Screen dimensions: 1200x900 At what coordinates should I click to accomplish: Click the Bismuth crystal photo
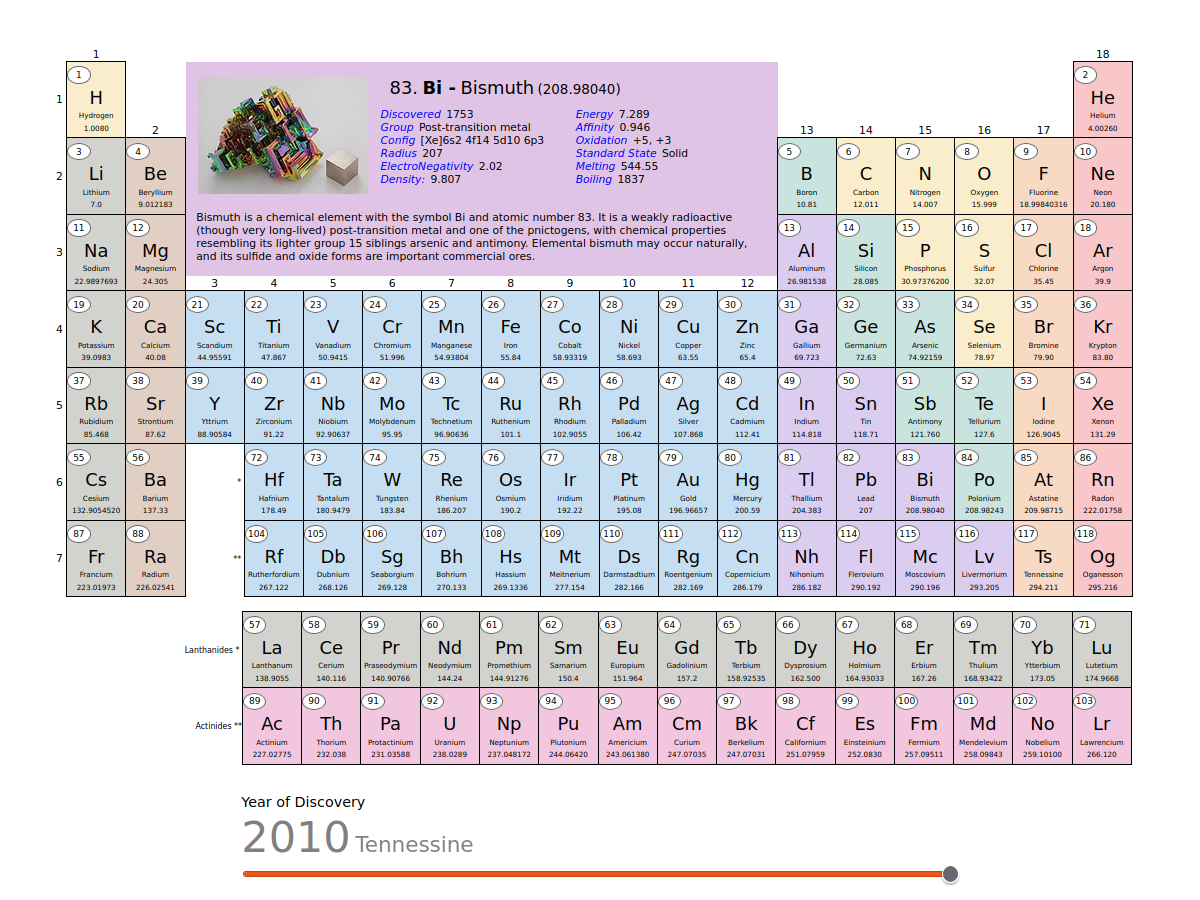tap(283, 136)
